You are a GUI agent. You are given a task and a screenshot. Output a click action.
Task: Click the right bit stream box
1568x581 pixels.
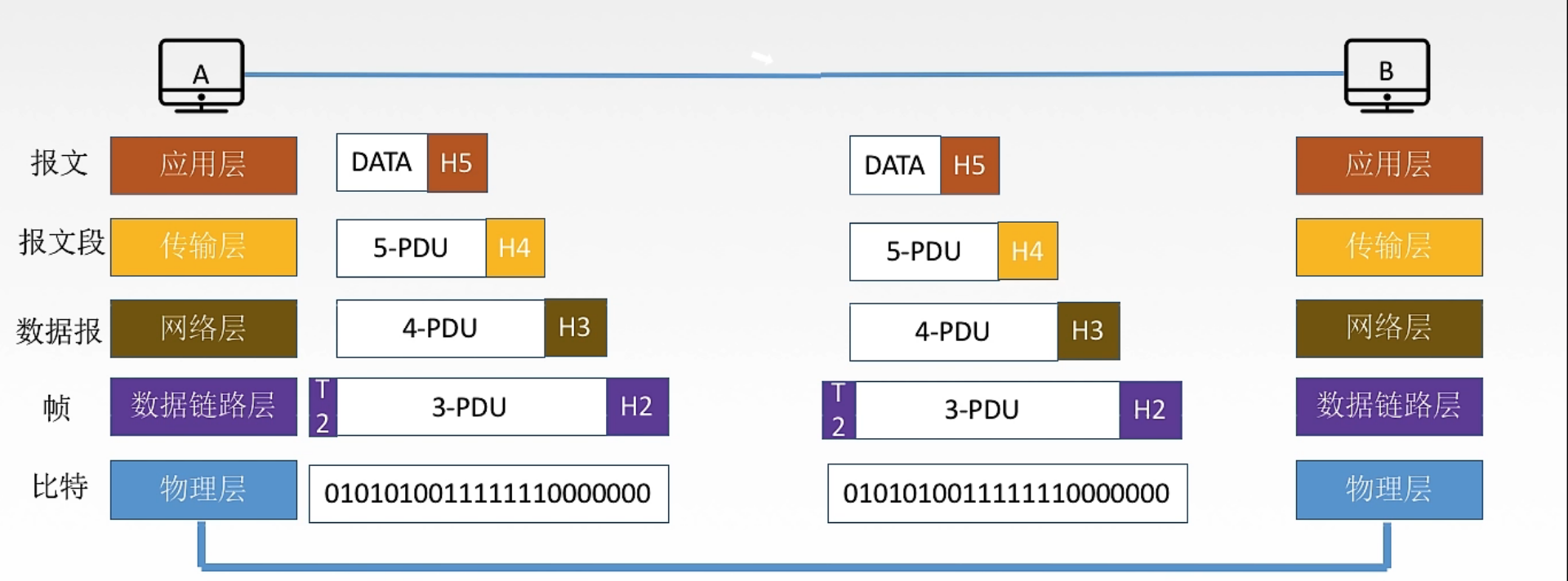pyautogui.click(x=1007, y=493)
